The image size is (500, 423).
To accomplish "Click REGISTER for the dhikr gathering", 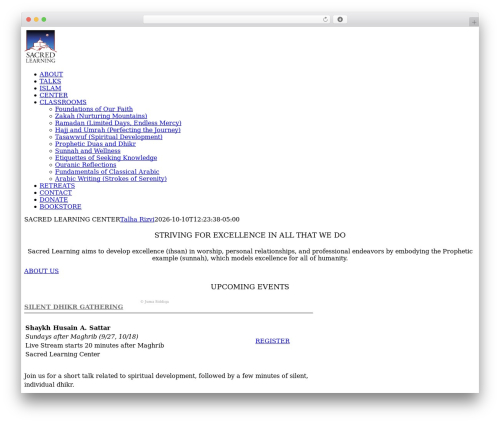I will [272, 341].
